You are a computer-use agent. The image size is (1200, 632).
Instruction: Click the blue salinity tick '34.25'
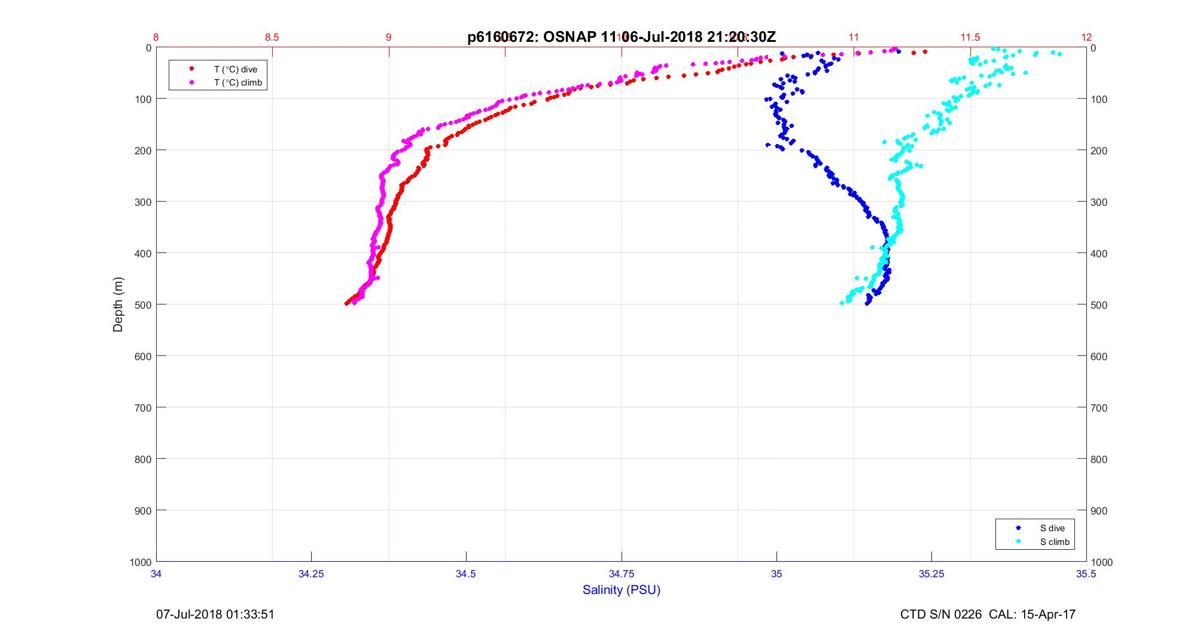coord(311,574)
